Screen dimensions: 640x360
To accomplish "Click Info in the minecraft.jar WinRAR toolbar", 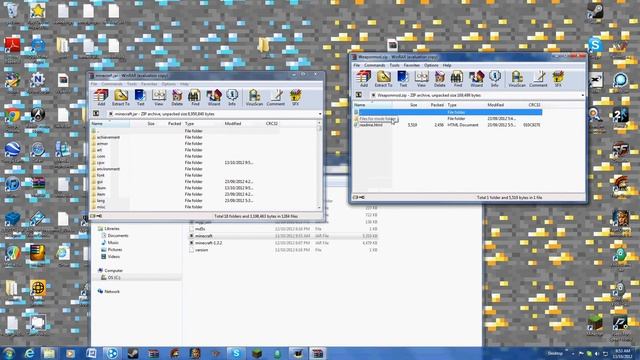I will [232, 98].
